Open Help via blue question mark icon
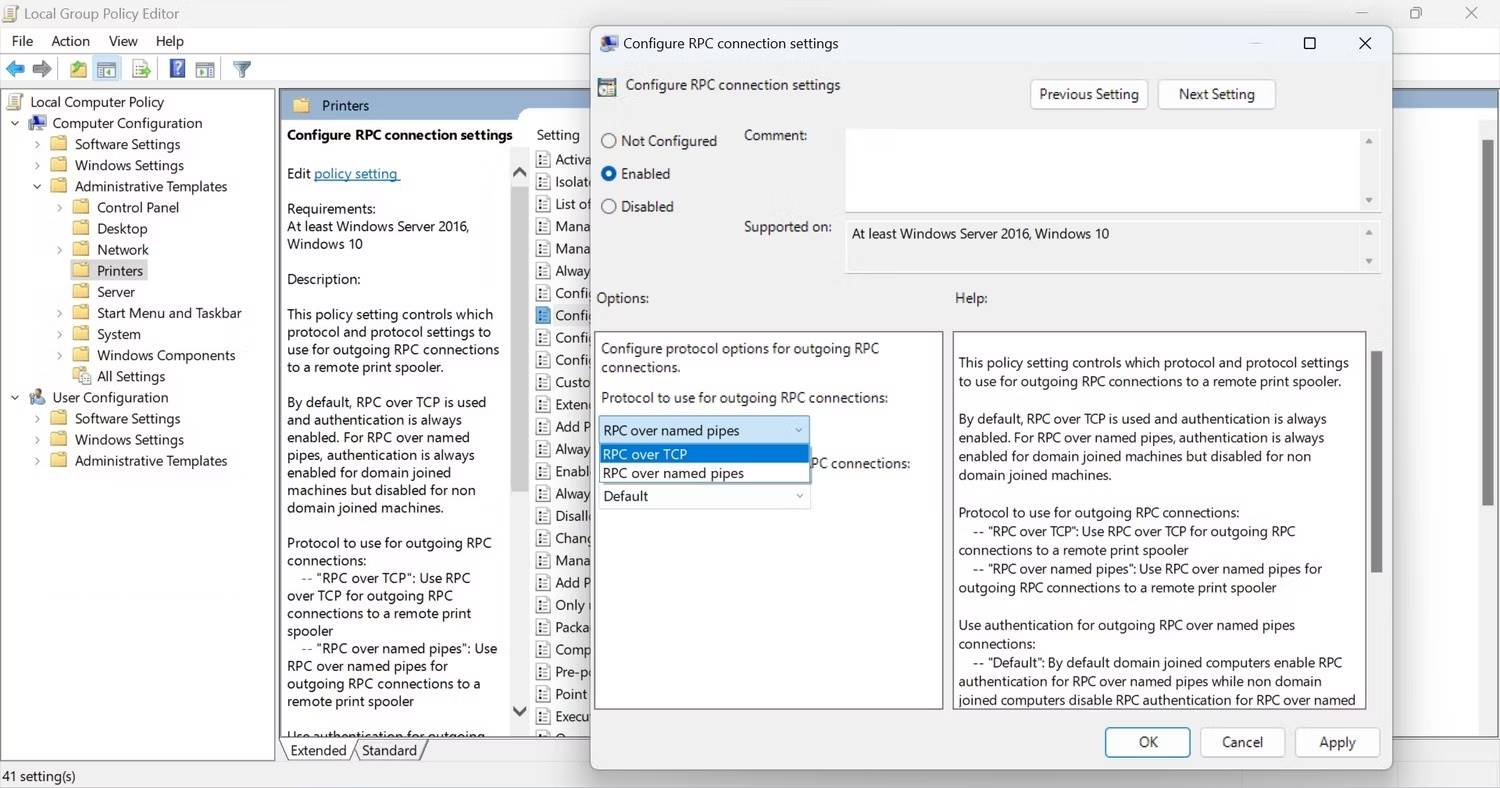 [177, 69]
